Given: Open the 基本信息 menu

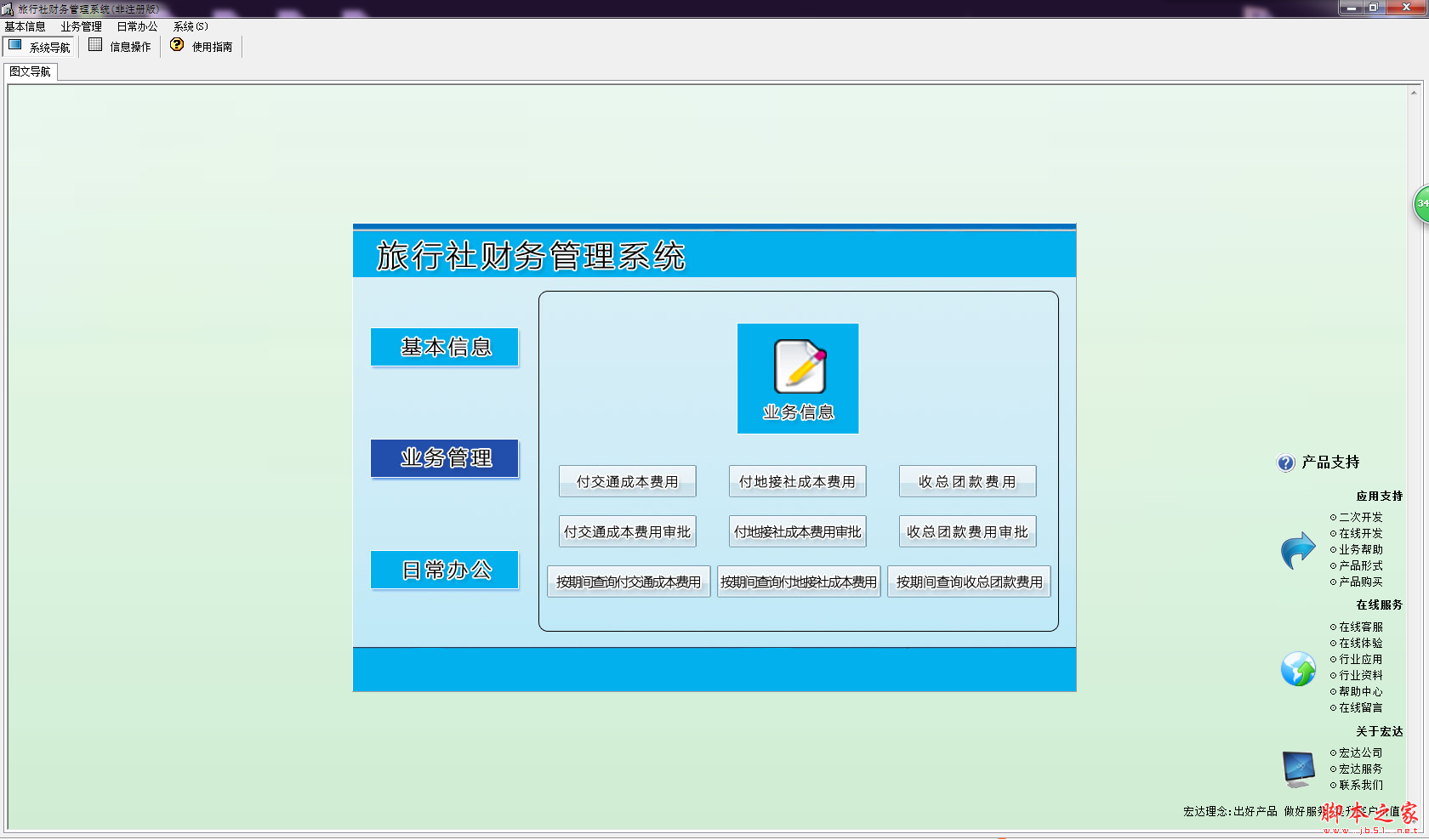Looking at the screenshot, I should [26, 26].
